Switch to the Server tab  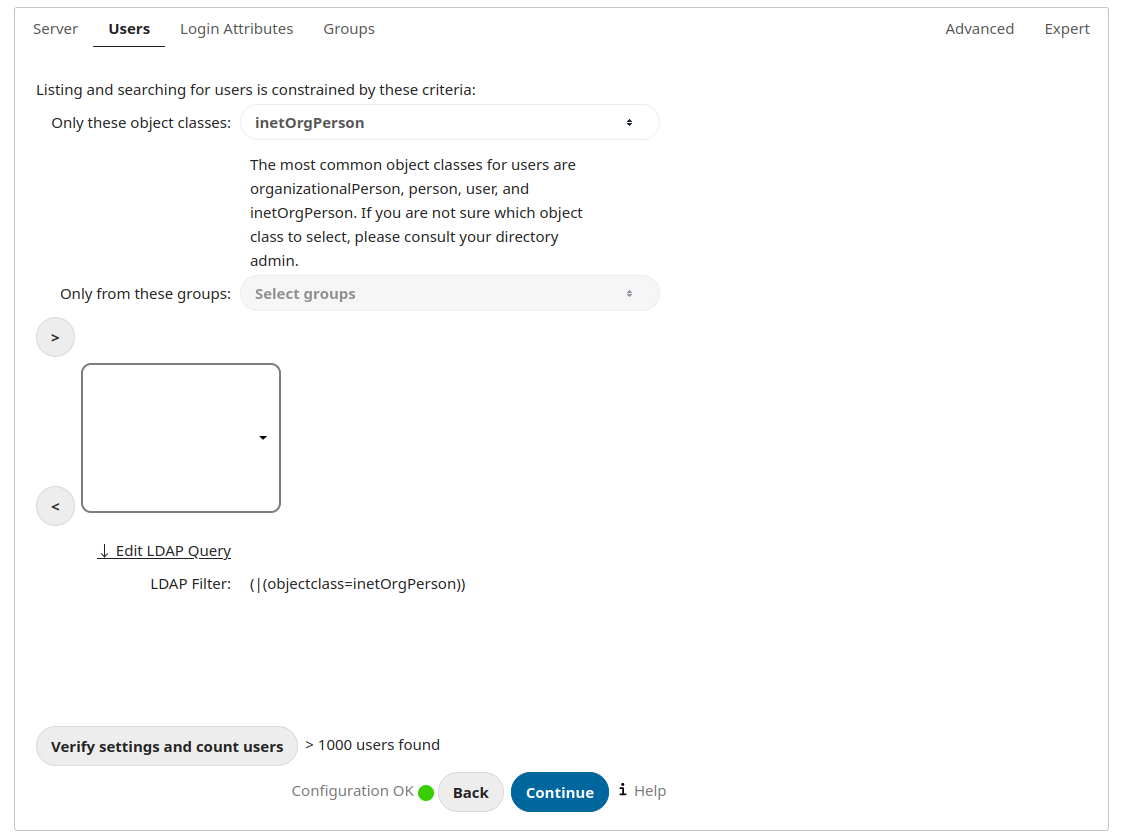point(55,28)
